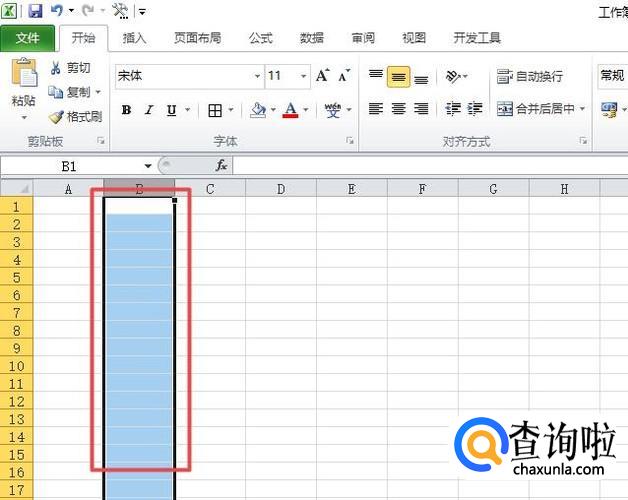
Task: Click the Select All corner button
Action: click(x=17, y=188)
